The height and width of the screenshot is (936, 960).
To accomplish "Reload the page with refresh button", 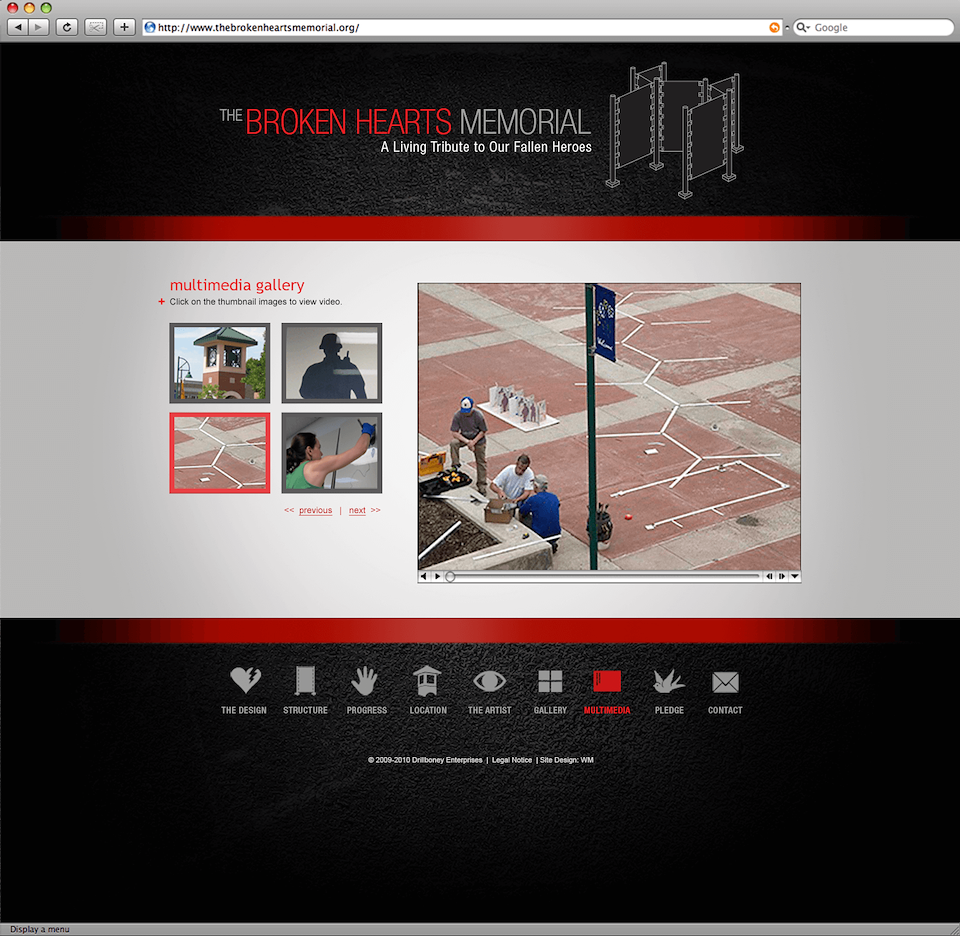I will point(67,27).
